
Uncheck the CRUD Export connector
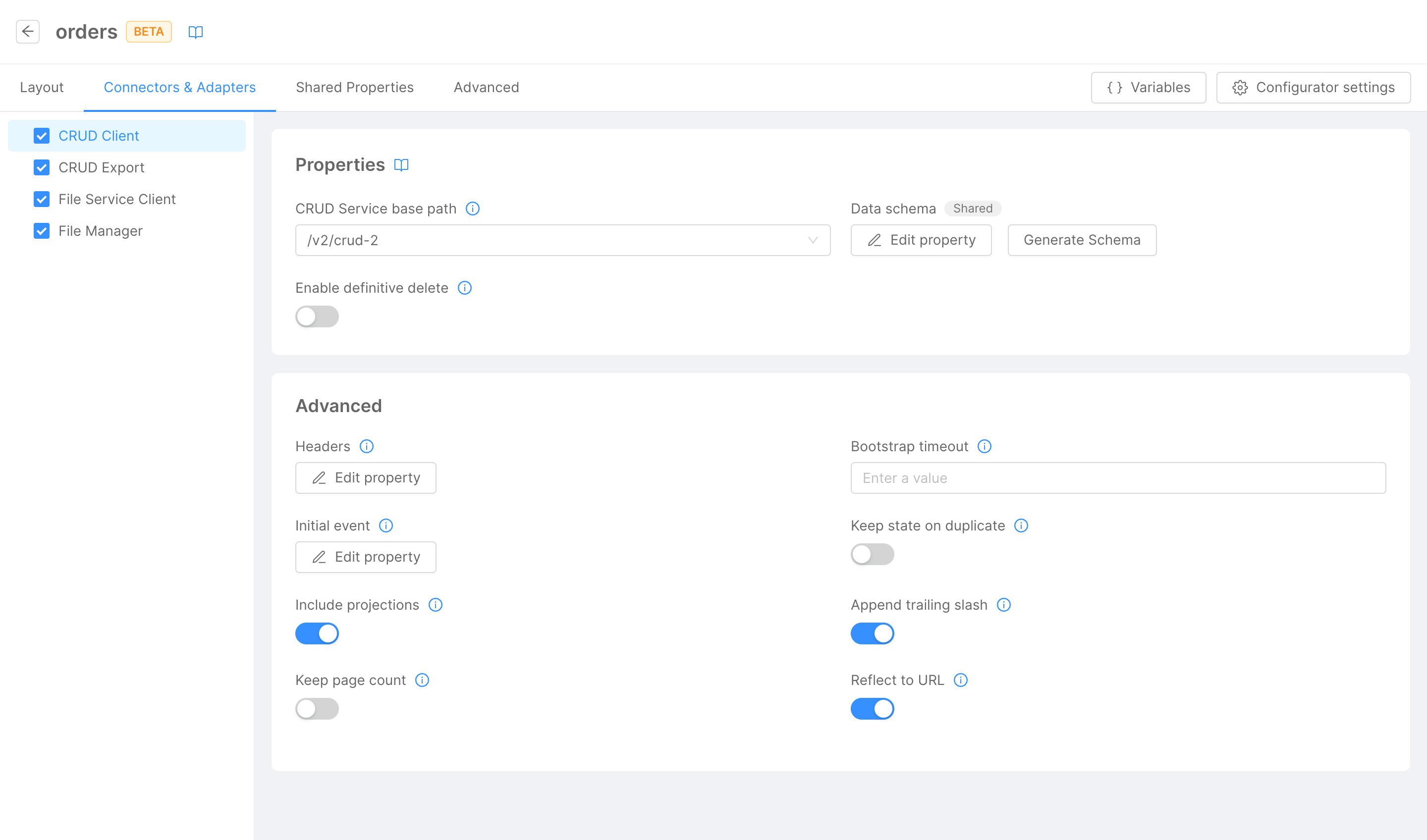coord(41,167)
